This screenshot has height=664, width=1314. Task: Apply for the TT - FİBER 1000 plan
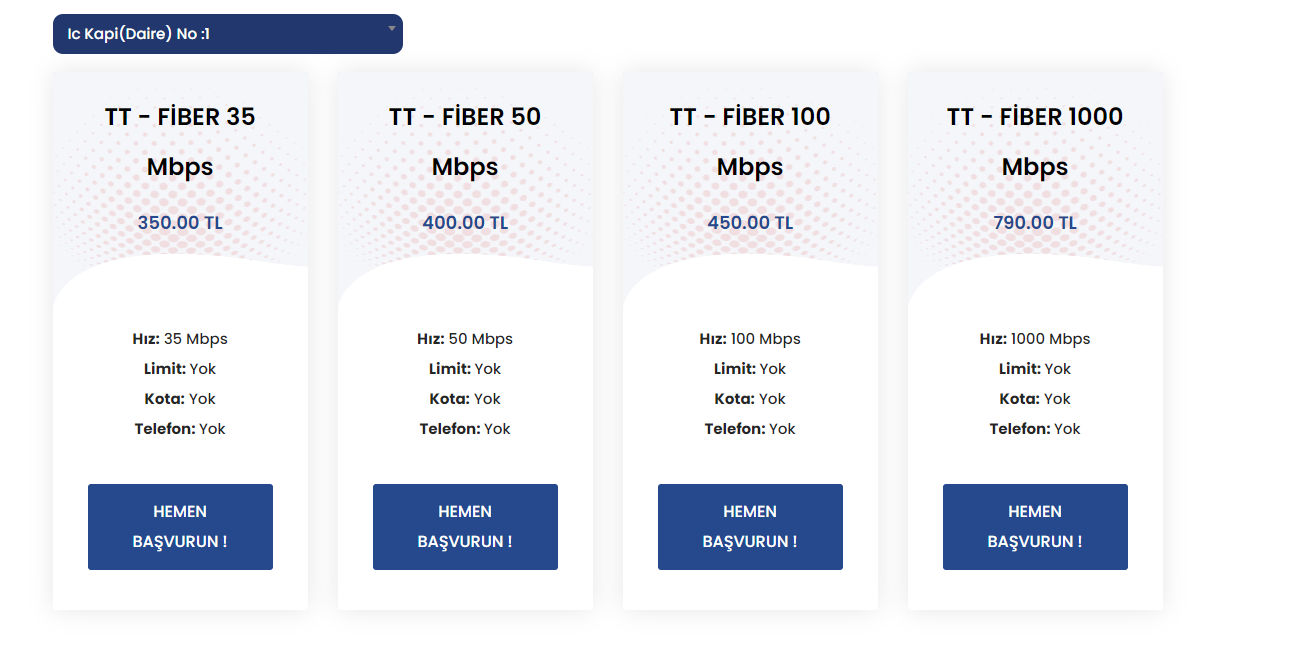1035,527
